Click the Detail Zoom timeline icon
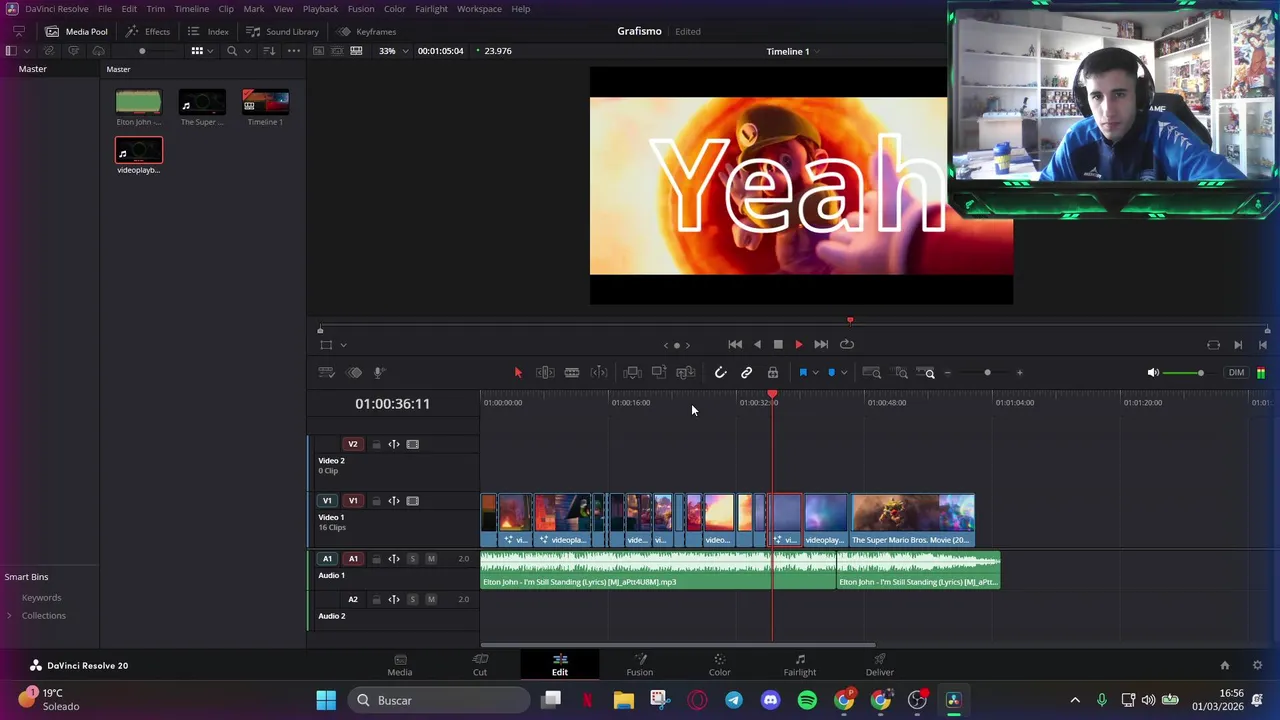This screenshot has width=1280, height=720. [x=901, y=373]
